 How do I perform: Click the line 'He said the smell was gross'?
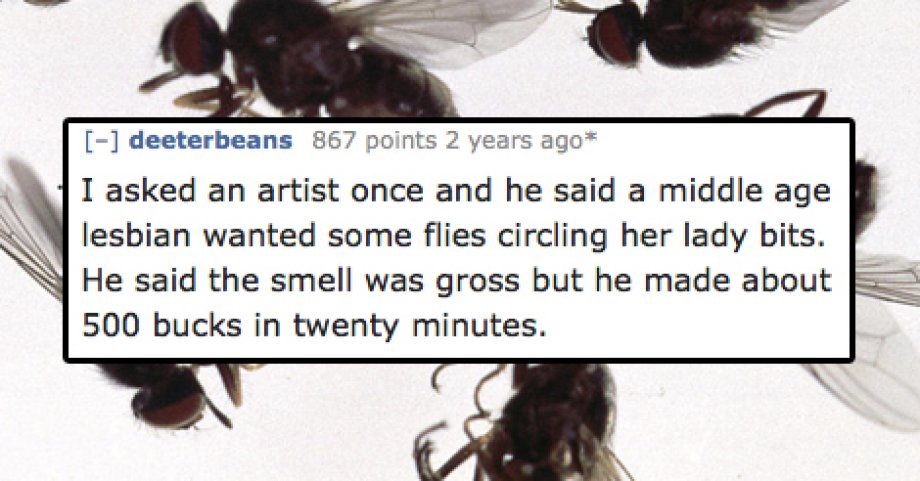point(456,280)
